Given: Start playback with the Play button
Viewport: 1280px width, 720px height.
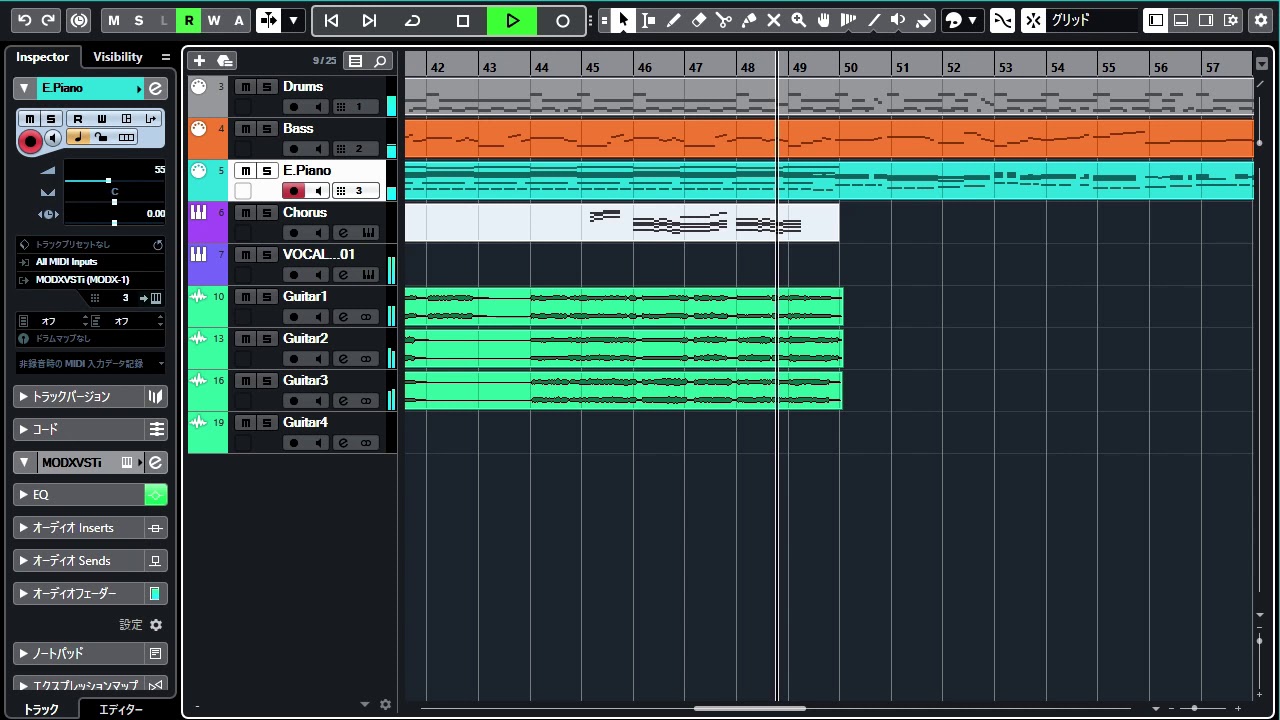Looking at the screenshot, I should [512, 20].
